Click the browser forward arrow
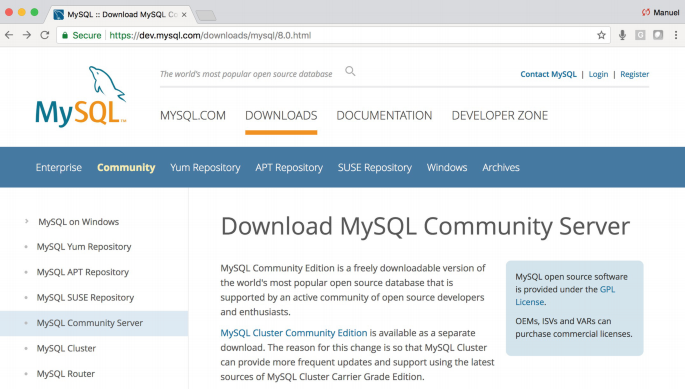 [27, 35]
